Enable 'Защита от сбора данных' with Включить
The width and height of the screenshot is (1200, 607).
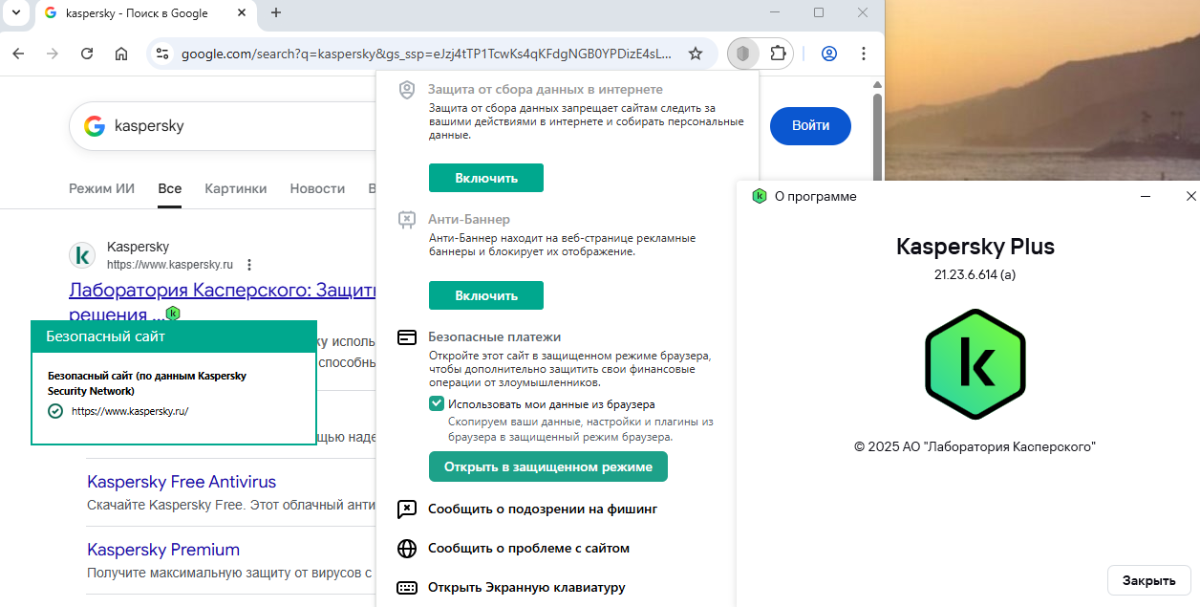[486, 178]
